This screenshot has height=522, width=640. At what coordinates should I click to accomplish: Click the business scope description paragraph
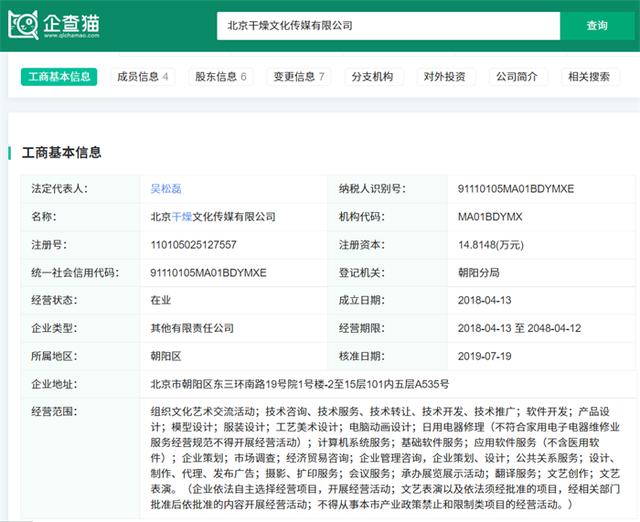[385, 458]
